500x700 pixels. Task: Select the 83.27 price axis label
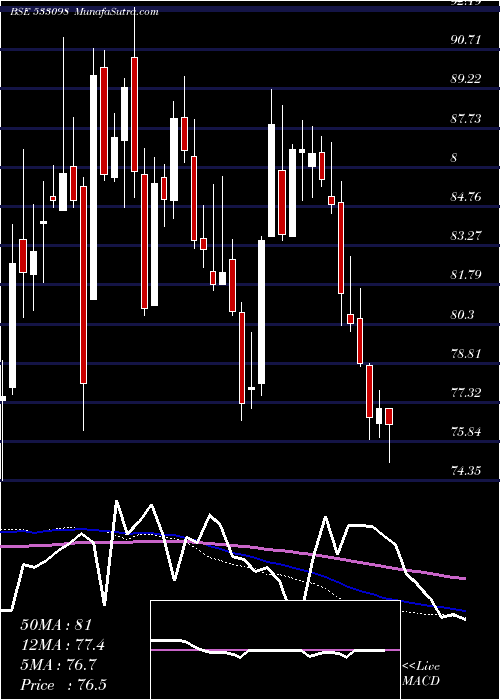466,236
